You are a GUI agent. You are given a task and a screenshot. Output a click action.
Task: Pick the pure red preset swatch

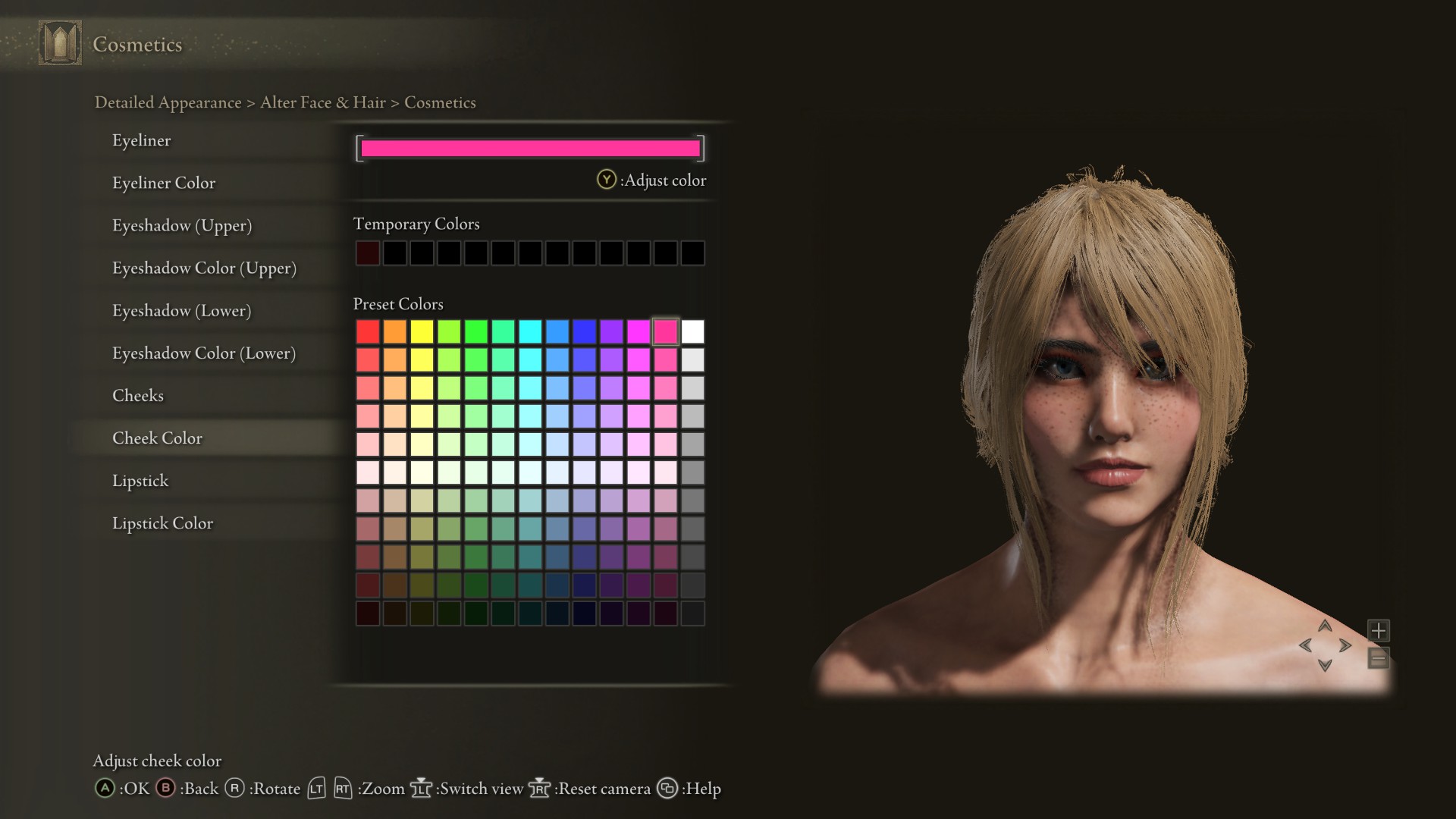pyautogui.click(x=368, y=331)
